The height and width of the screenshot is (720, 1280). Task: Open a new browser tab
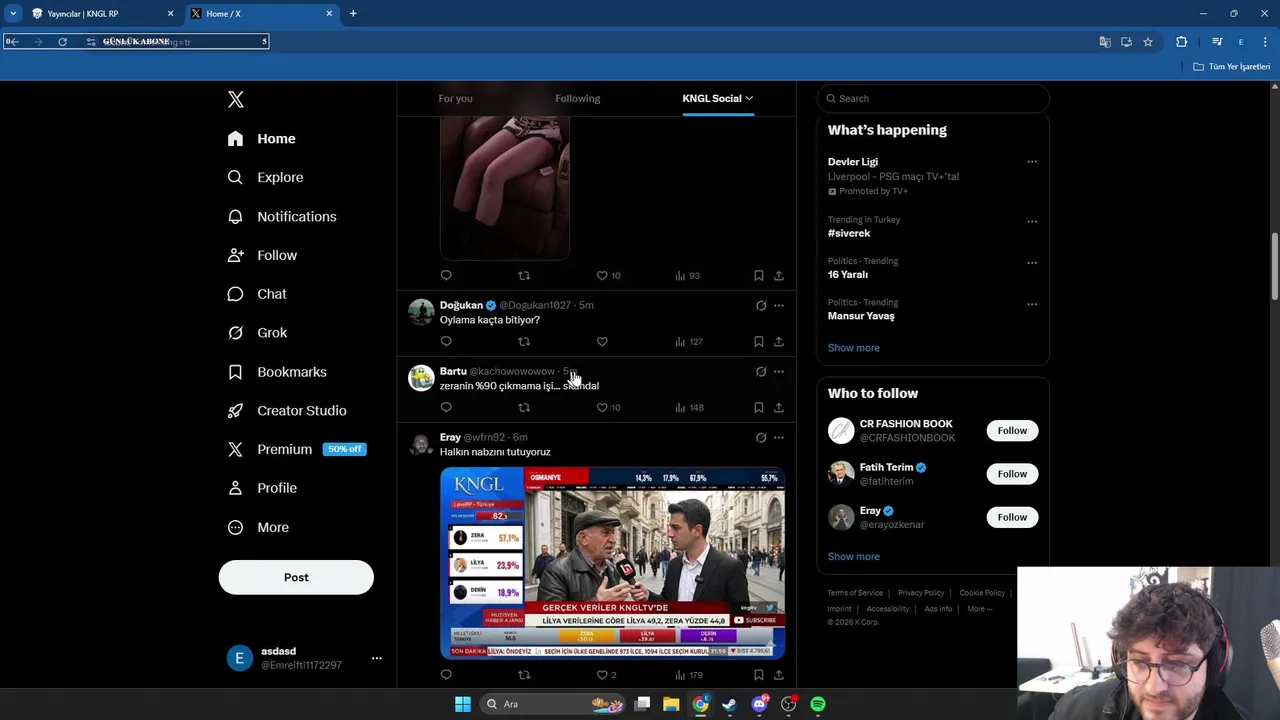(x=353, y=14)
